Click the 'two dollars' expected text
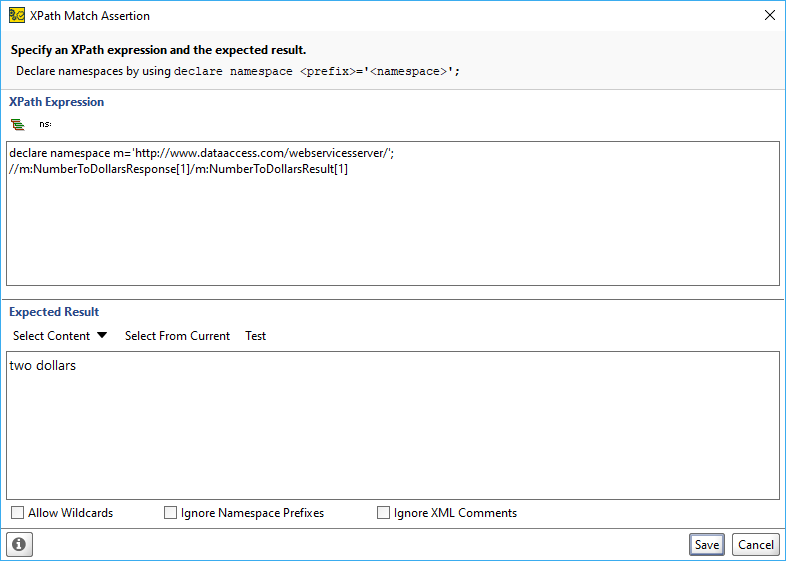The height and width of the screenshot is (561, 786). coord(43,365)
